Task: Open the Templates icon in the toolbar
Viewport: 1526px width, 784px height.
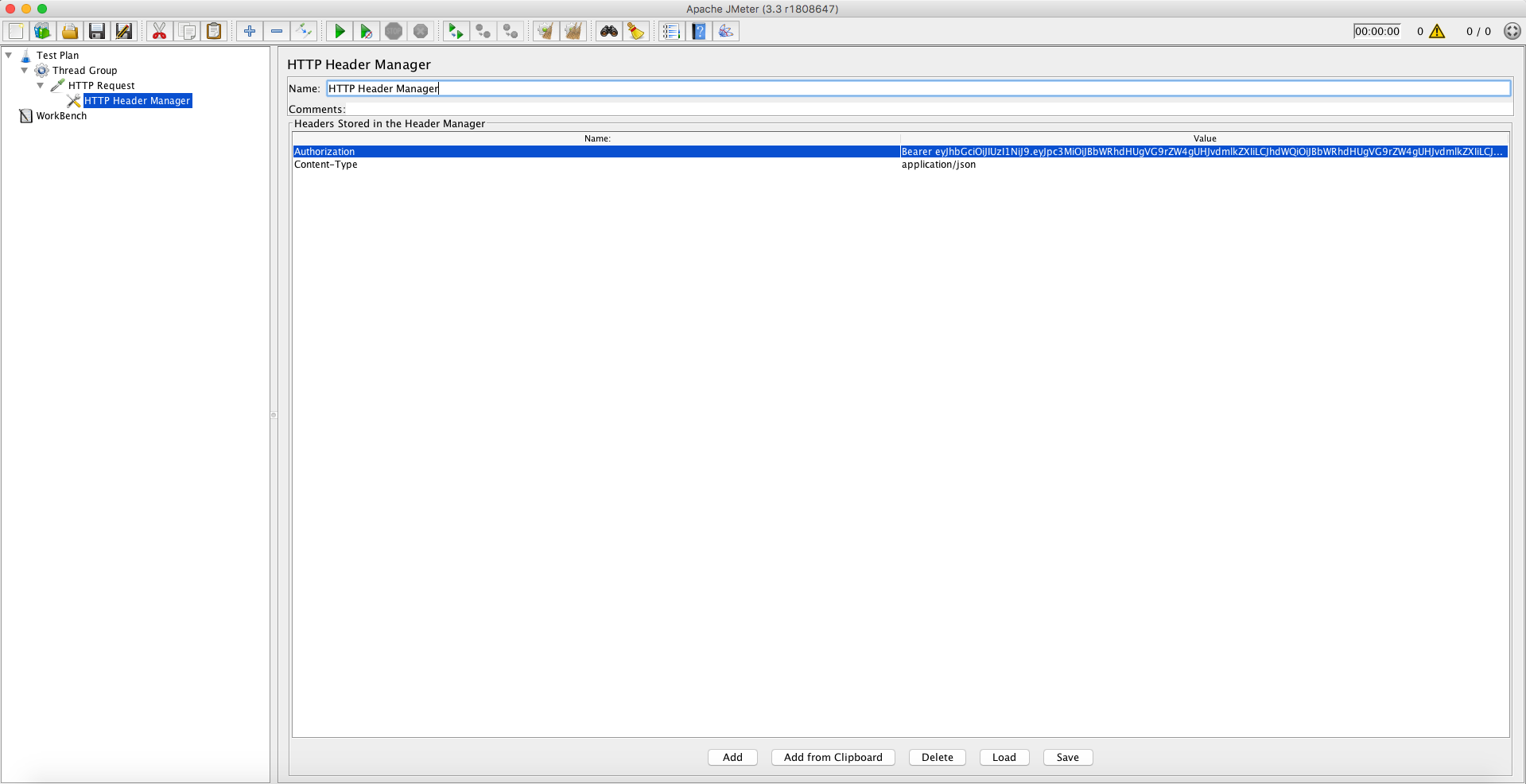Action: pyautogui.click(x=43, y=31)
